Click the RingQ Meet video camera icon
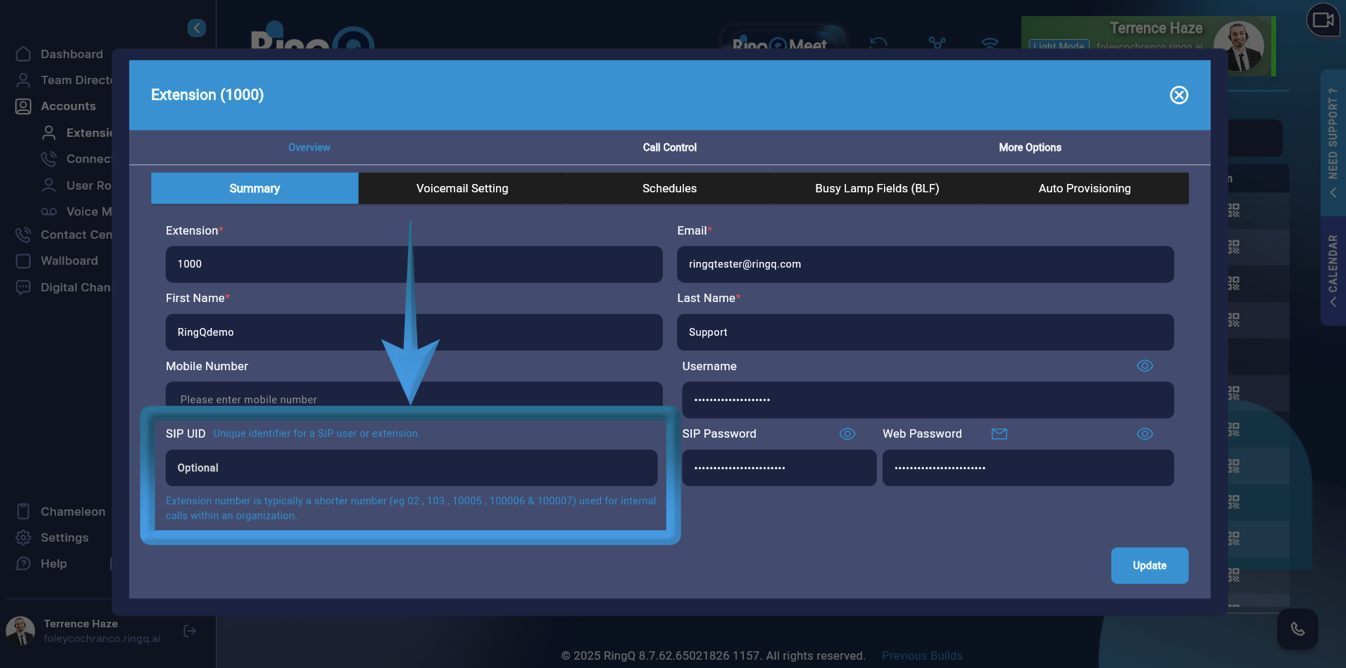The width and height of the screenshot is (1346, 668). [x=1322, y=20]
